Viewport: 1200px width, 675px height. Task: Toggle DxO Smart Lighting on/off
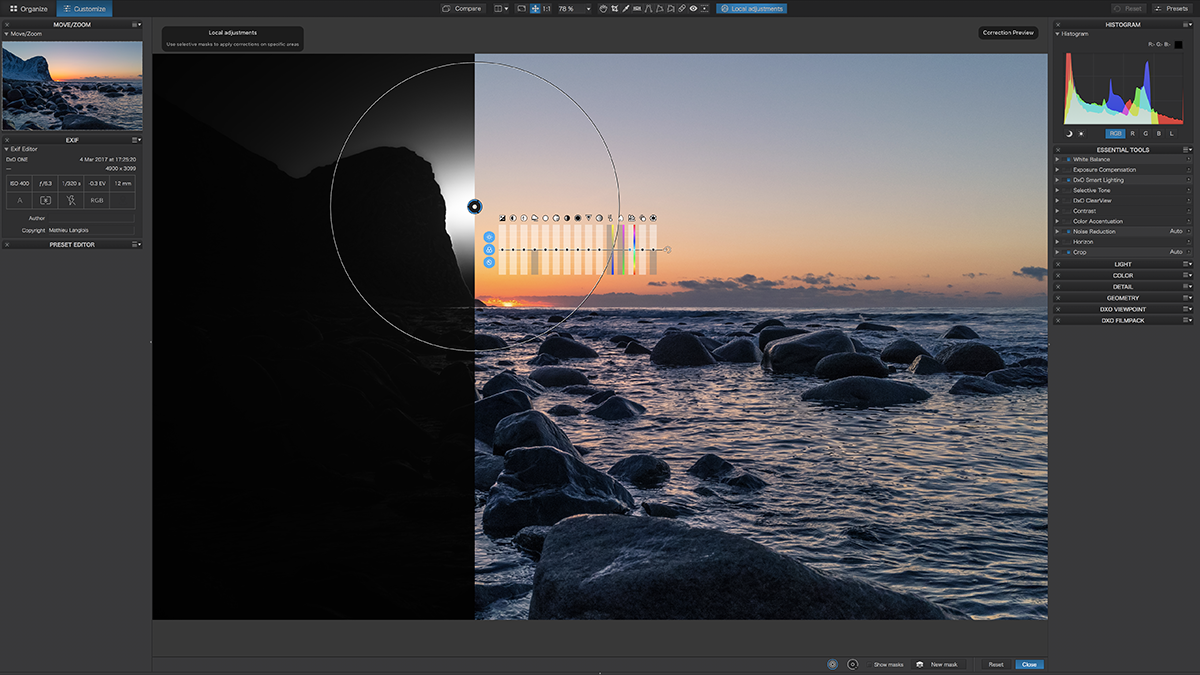coord(1068,180)
